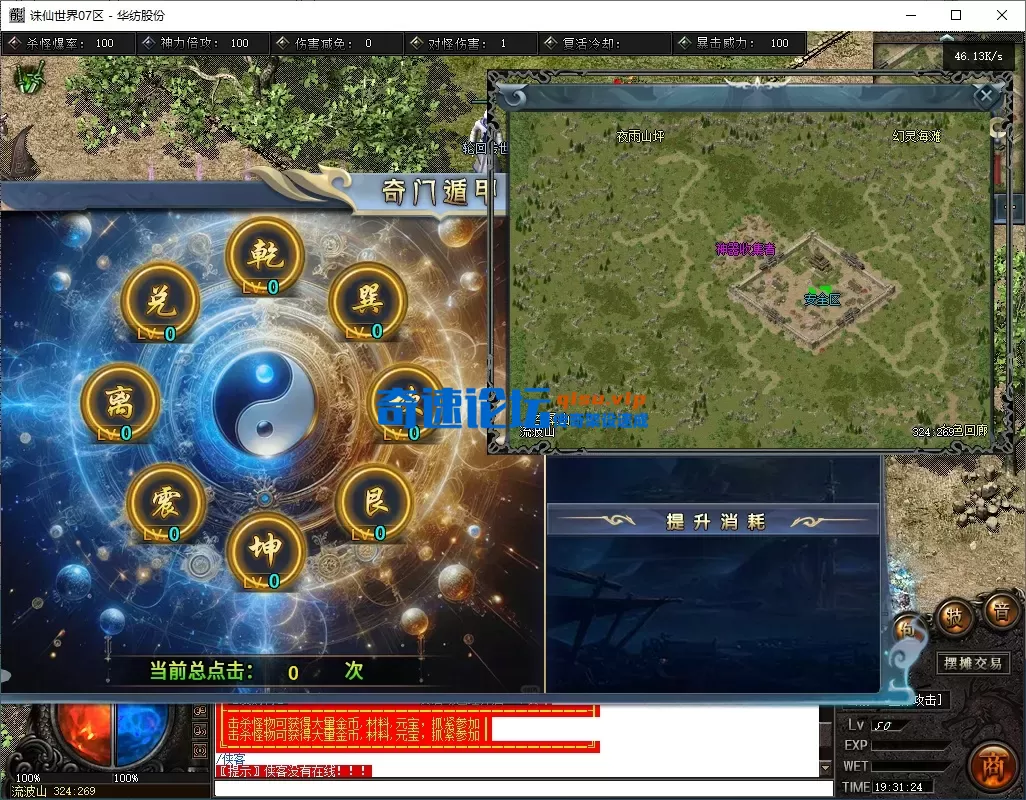Viewport: 1026px width, 800px height.
Task: Select the 艮 (Gen) trigram orb
Action: pos(373,503)
